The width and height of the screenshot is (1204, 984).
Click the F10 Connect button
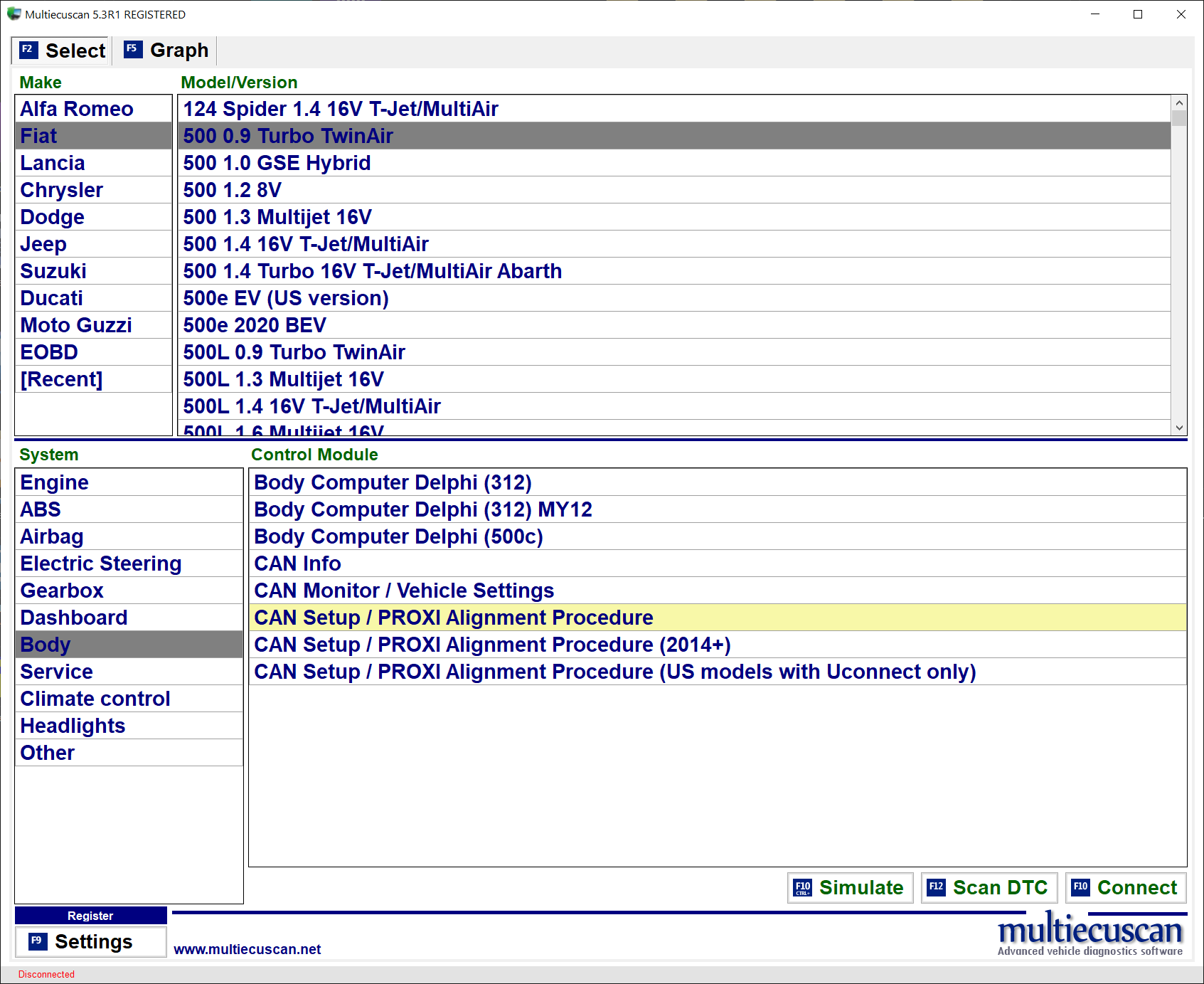(x=1126, y=888)
